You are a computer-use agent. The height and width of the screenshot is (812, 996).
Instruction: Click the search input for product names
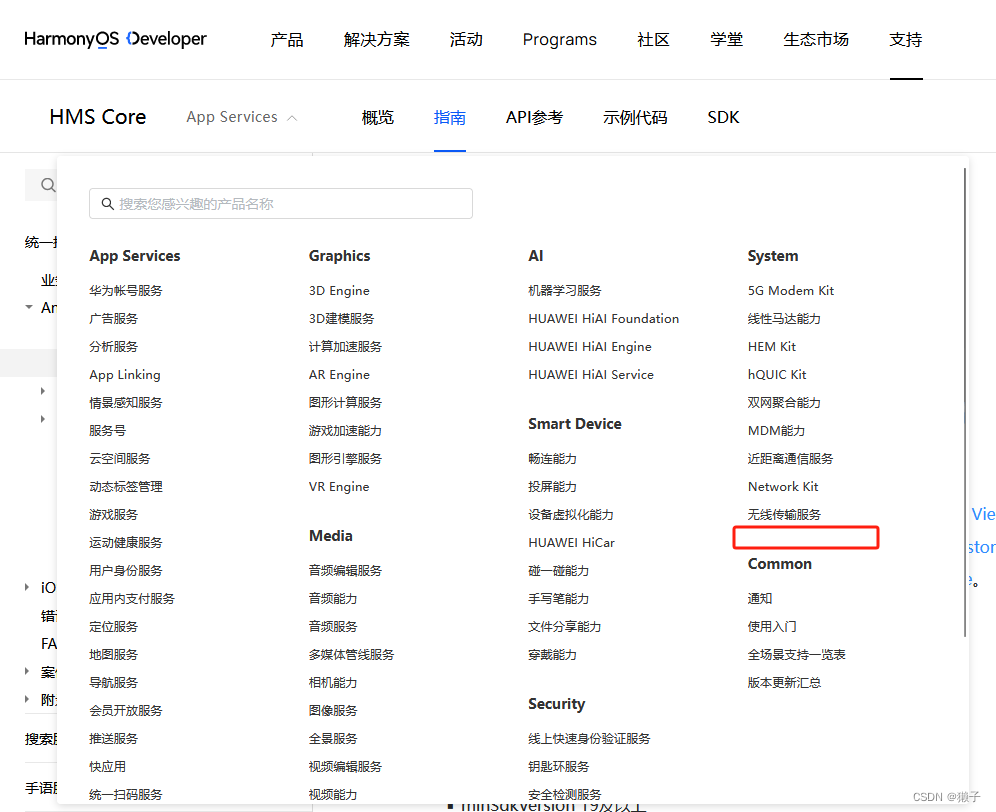[x=280, y=203]
